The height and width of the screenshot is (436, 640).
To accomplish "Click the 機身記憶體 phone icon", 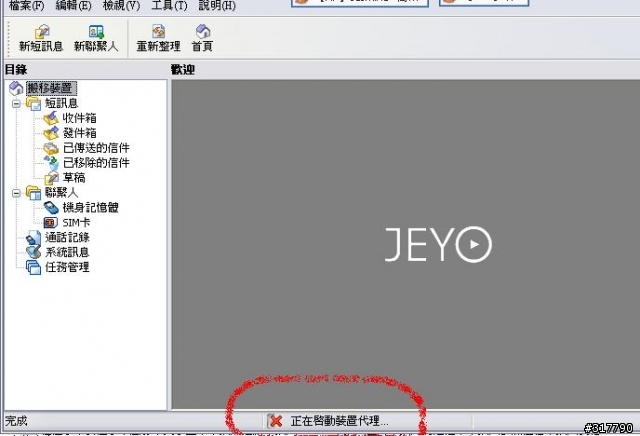I will click(51, 208).
